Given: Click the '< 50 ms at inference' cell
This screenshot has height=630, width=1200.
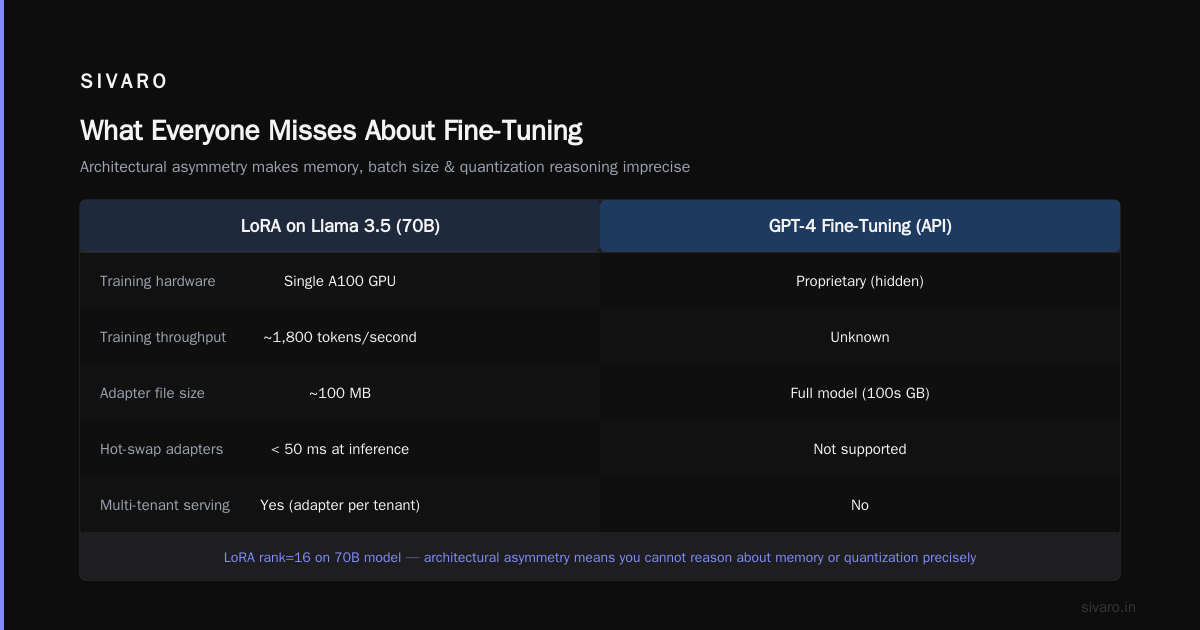Looking at the screenshot, I should pos(340,449).
